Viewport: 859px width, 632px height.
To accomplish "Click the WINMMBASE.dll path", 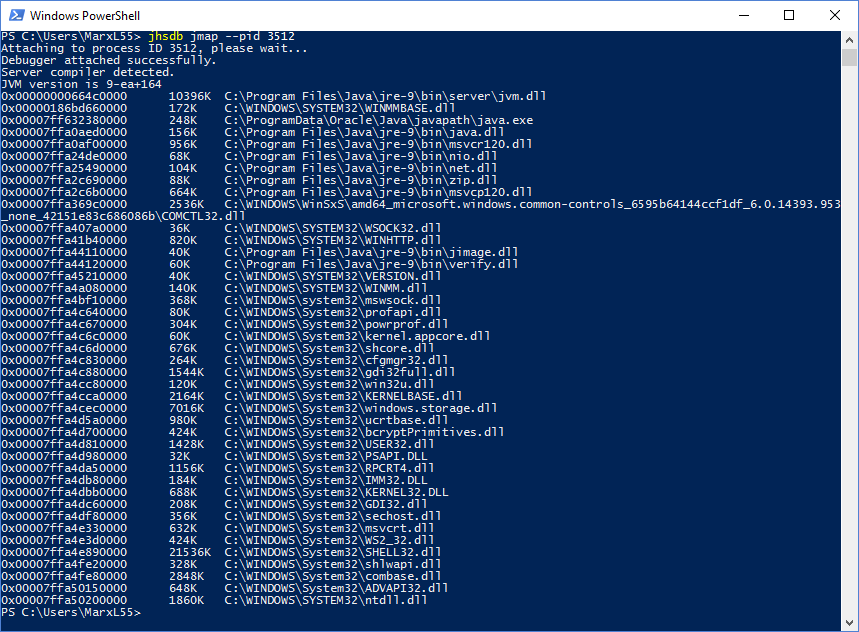I will click(x=340, y=108).
